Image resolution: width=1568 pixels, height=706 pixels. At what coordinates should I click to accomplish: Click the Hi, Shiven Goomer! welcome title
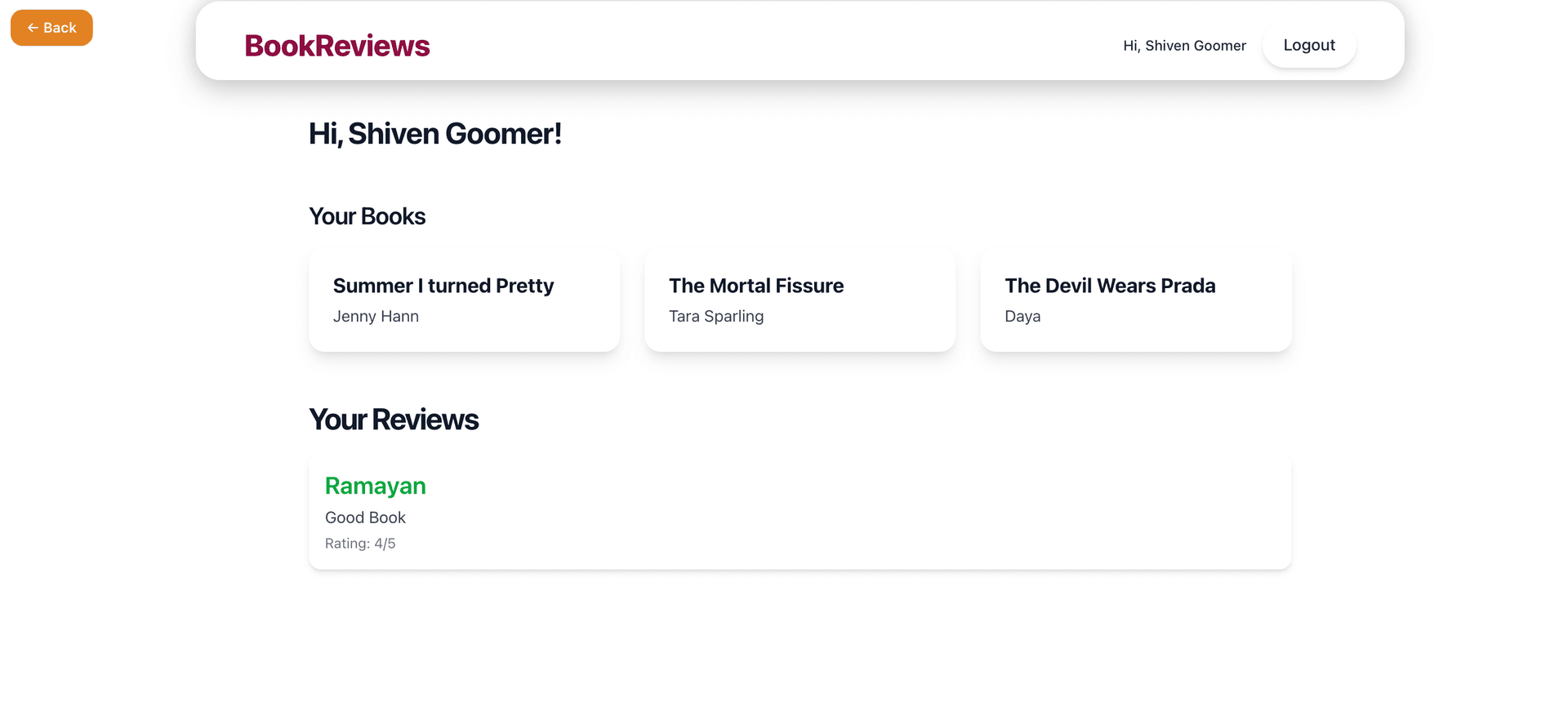(435, 133)
